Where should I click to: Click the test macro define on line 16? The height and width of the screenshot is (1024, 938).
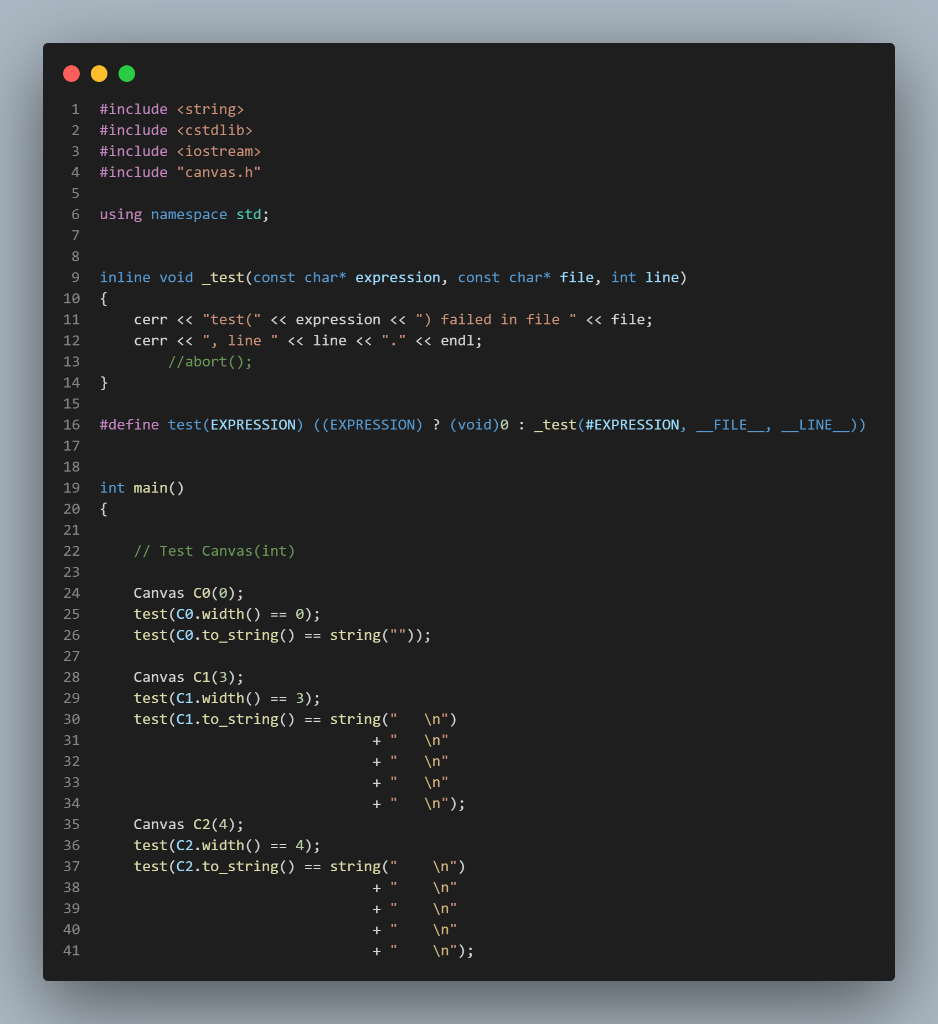click(x=185, y=424)
